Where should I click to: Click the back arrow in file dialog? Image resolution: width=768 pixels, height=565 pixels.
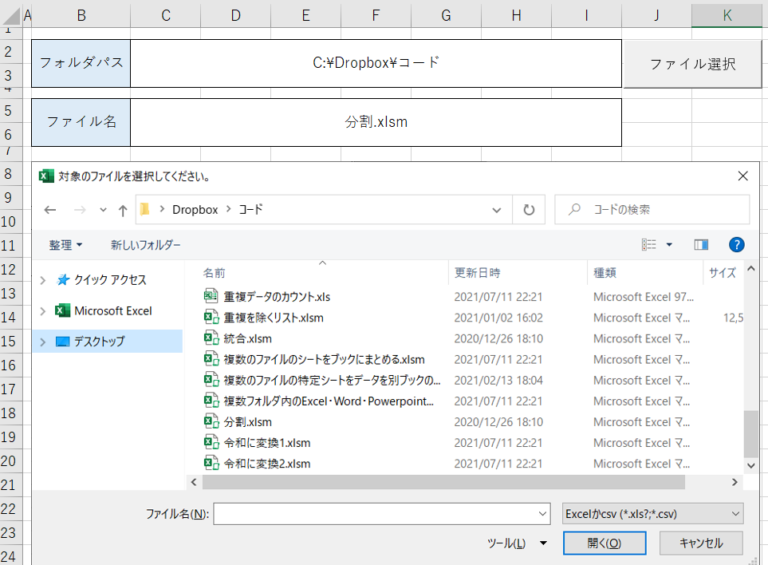(x=50, y=210)
